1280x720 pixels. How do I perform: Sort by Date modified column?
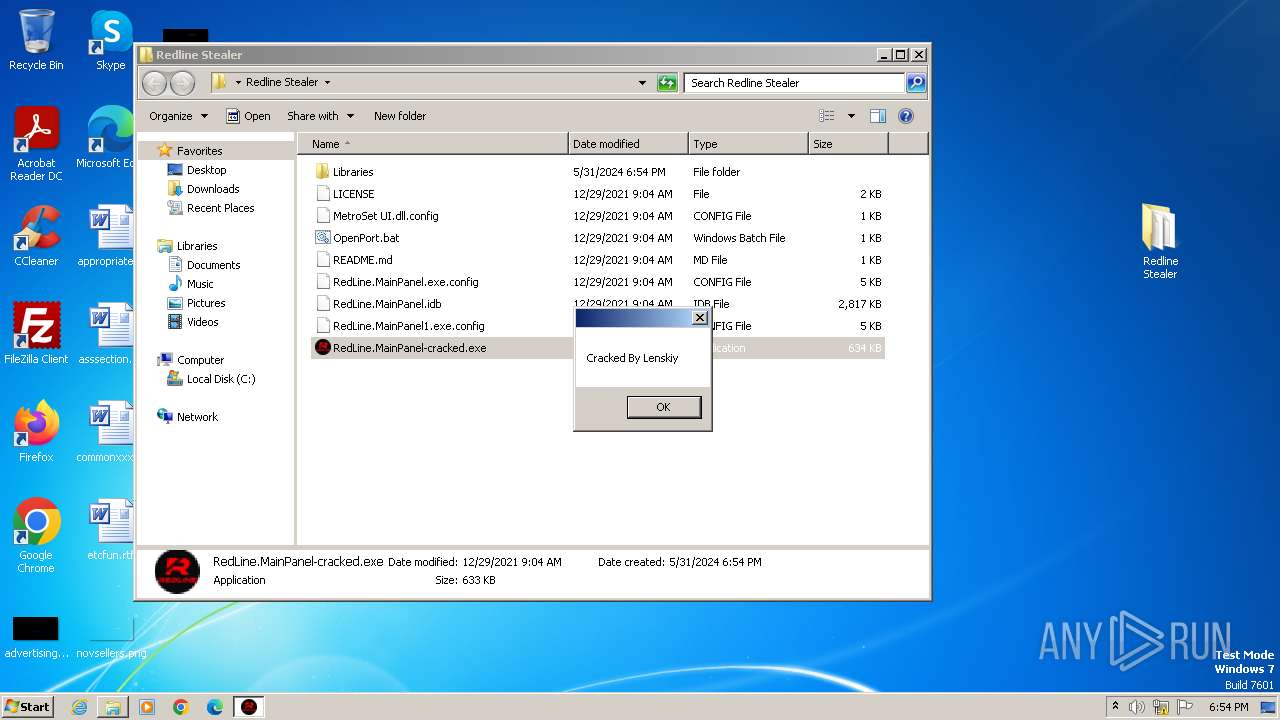tap(628, 144)
